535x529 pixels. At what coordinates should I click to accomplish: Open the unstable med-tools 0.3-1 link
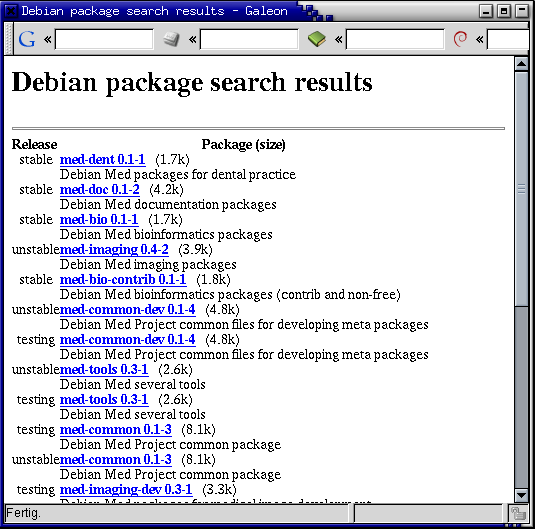click(104, 370)
